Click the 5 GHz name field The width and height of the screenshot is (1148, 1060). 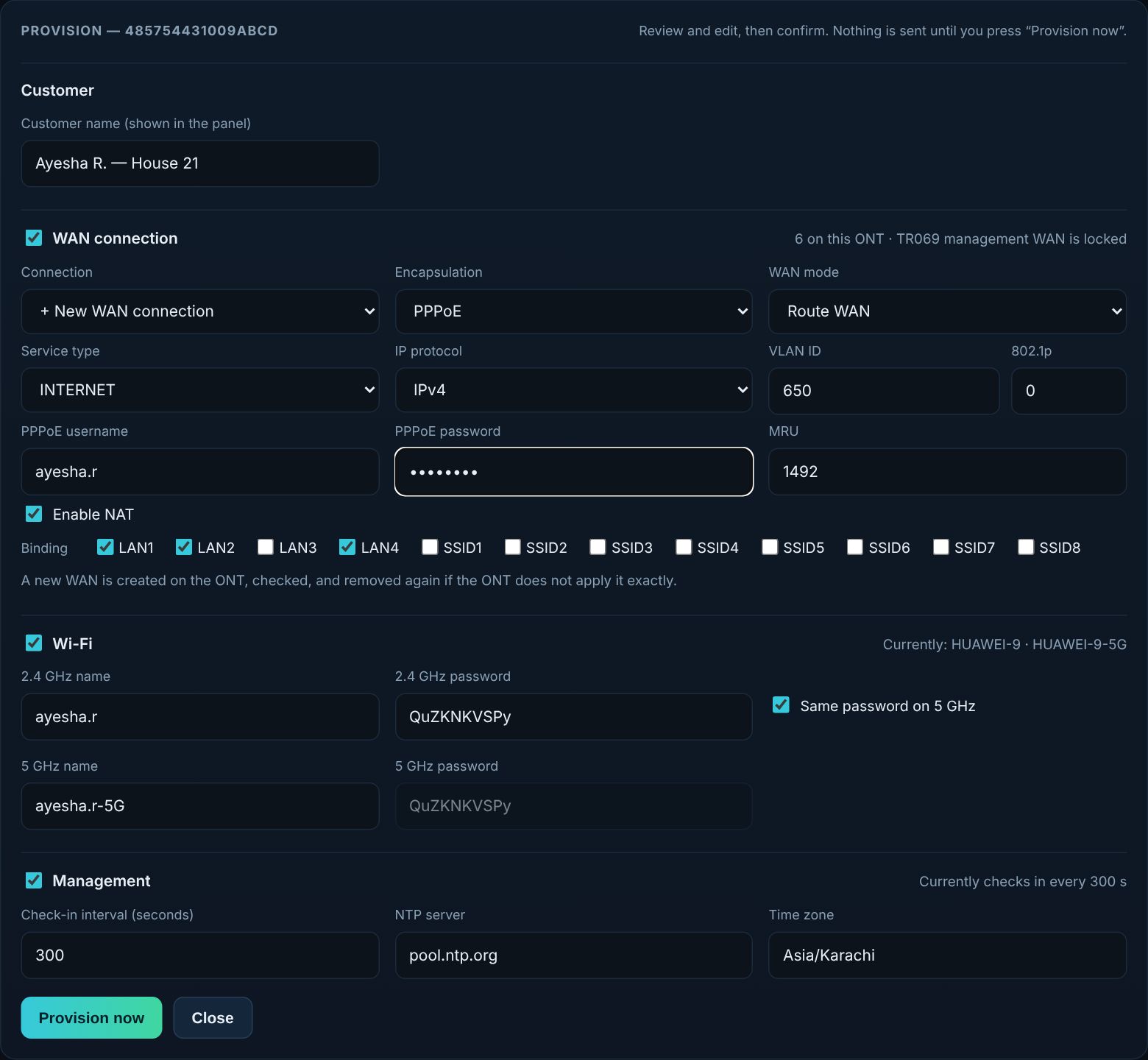[x=200, y=806]
